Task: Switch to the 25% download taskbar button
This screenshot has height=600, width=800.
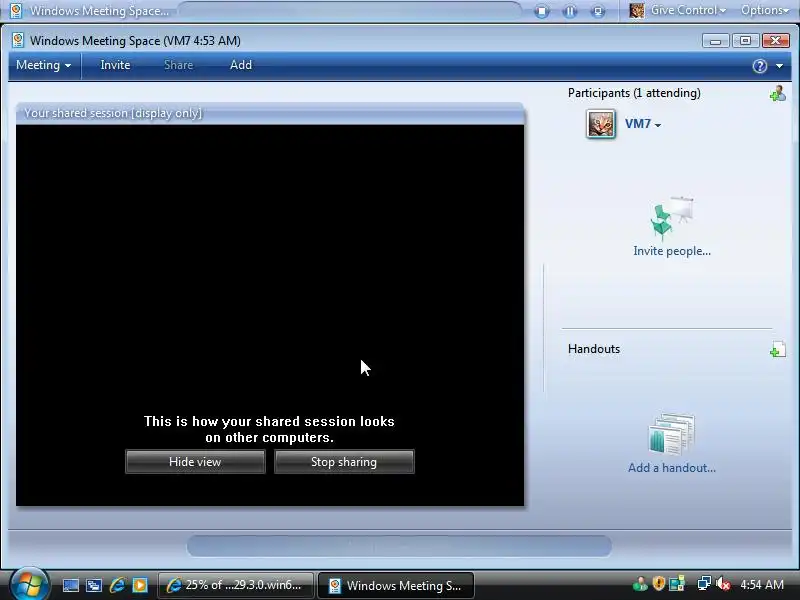Action: (236, 585)
